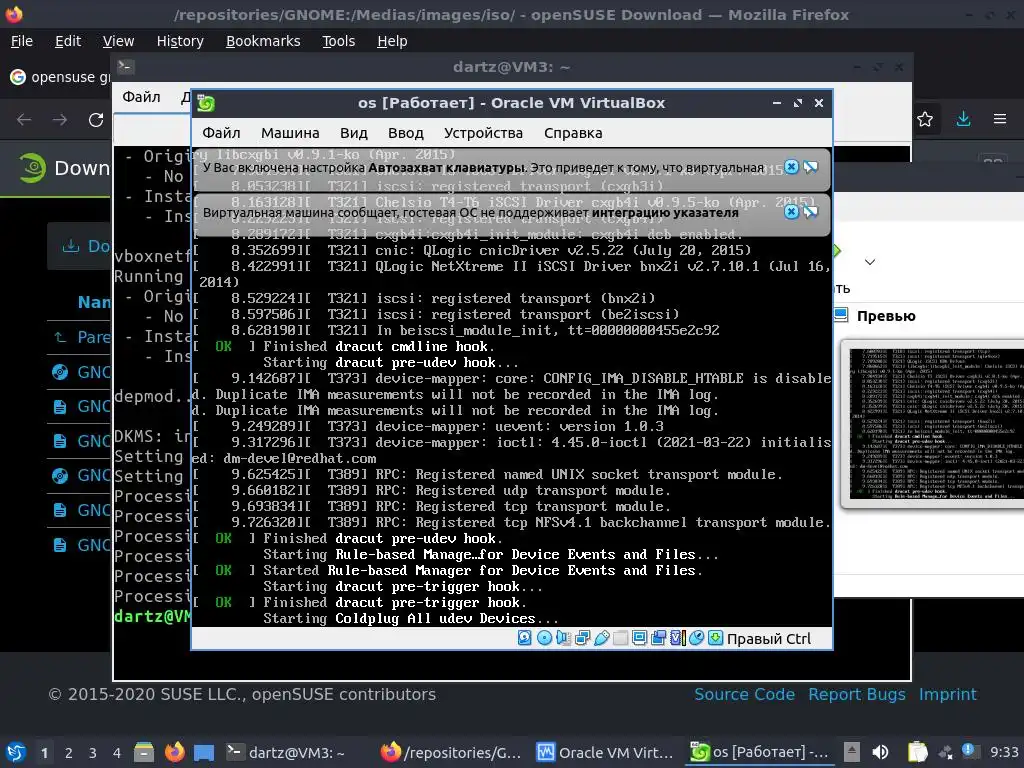Viewport: 1024px width, 768px height.
Task: Open Report Bugs link in footer
Action: point(857,694)
